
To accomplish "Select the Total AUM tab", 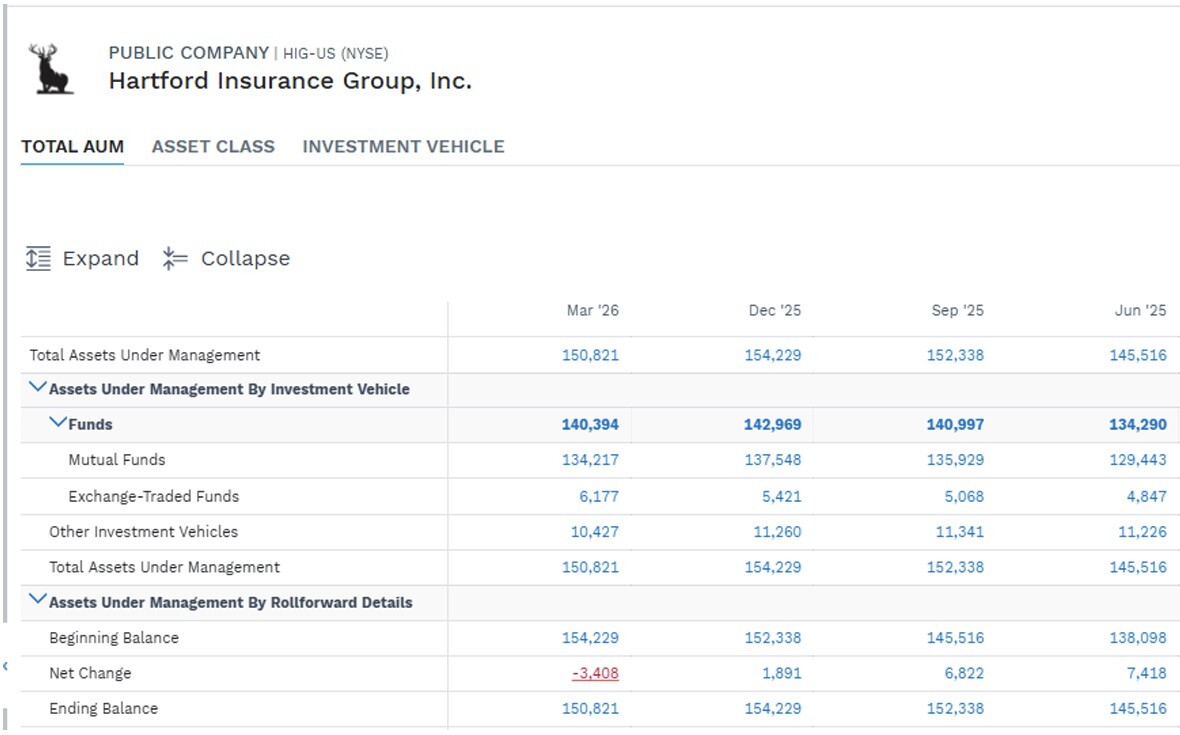I will click(x=72, y=147).
